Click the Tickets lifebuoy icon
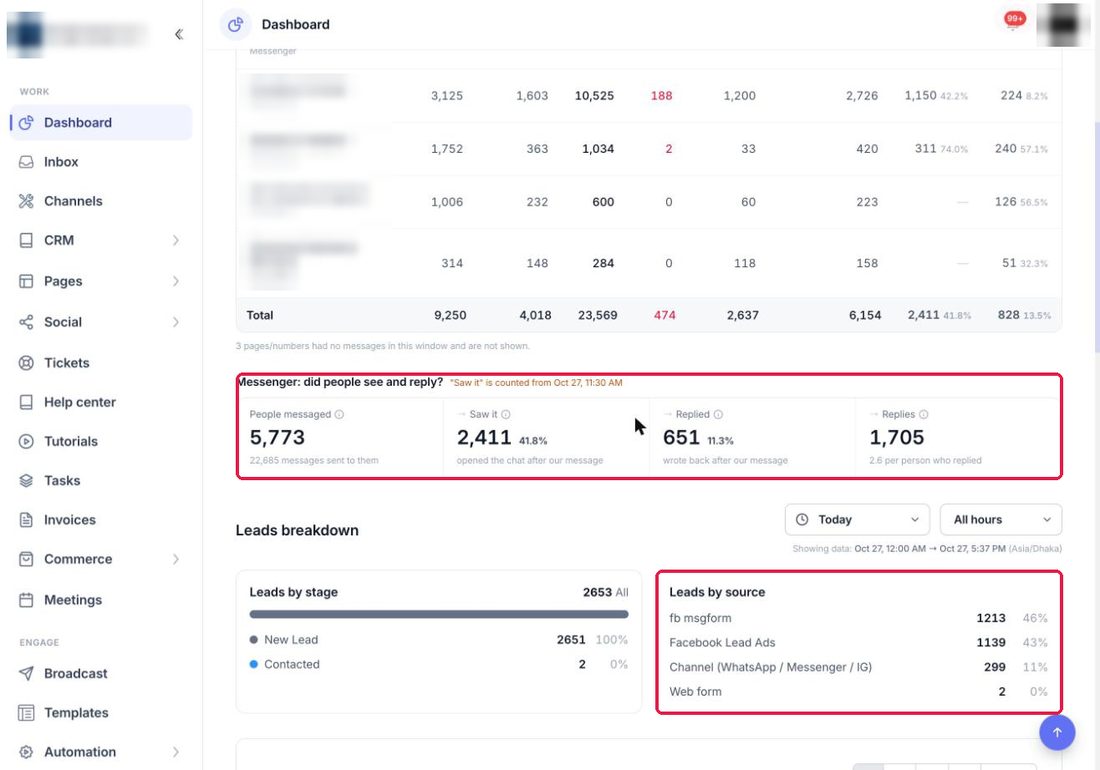Viewport: 1100px width, 770px height. click(26, 363)
